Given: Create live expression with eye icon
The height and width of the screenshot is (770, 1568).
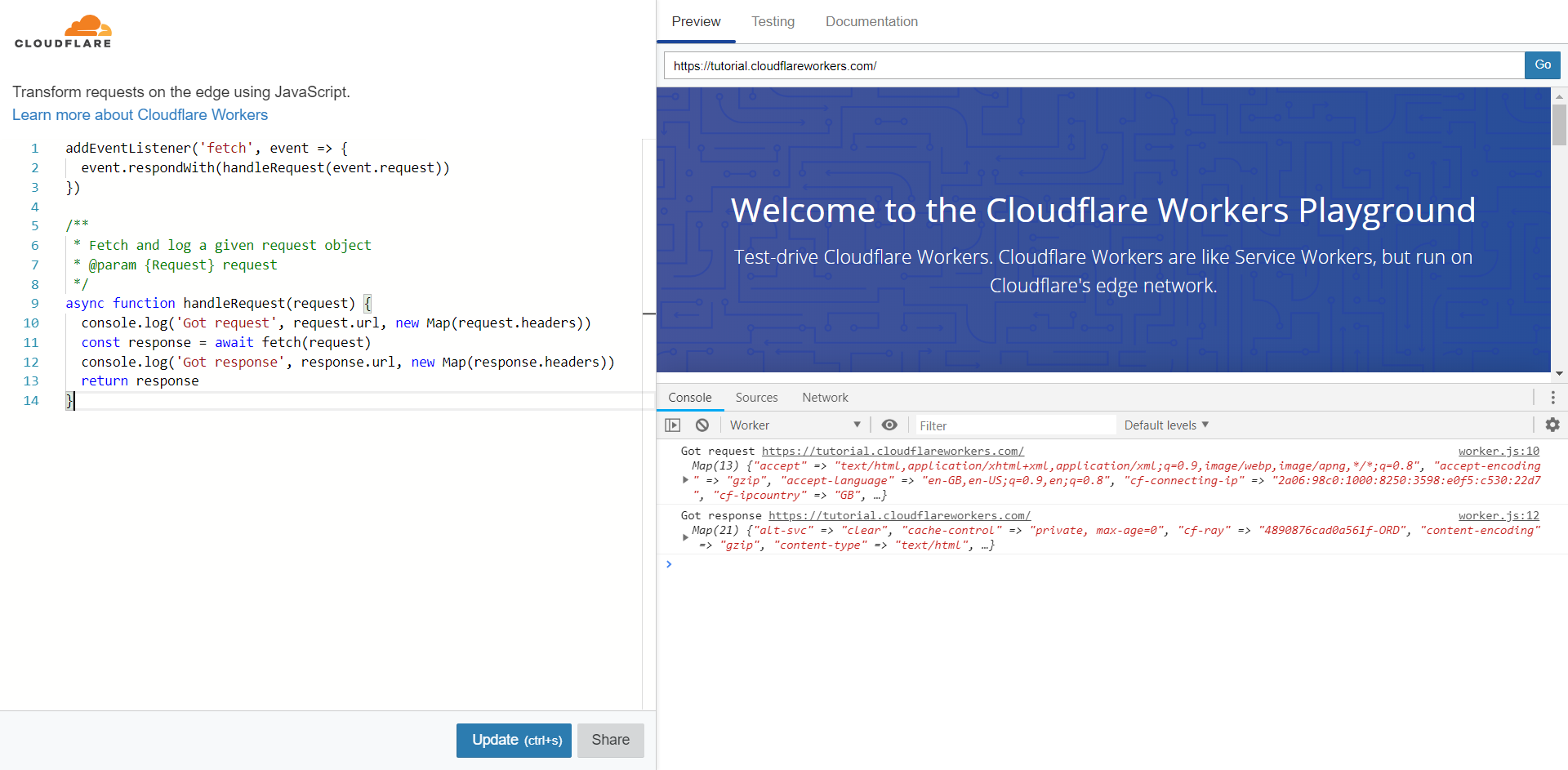Looking at the screenshot, I should coord(889,425).
